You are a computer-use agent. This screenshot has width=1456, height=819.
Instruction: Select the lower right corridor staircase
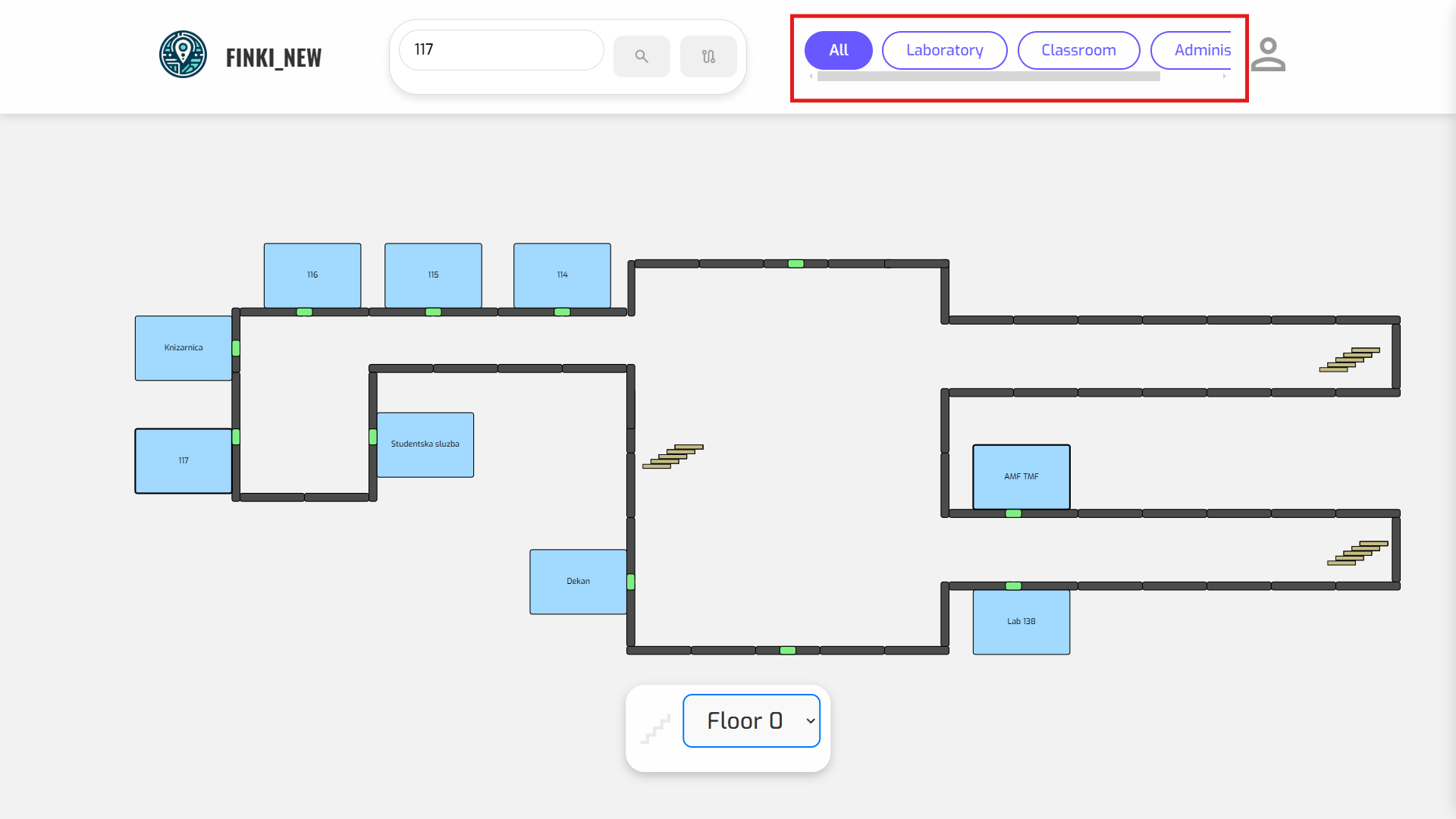[x=1357, y=553]
